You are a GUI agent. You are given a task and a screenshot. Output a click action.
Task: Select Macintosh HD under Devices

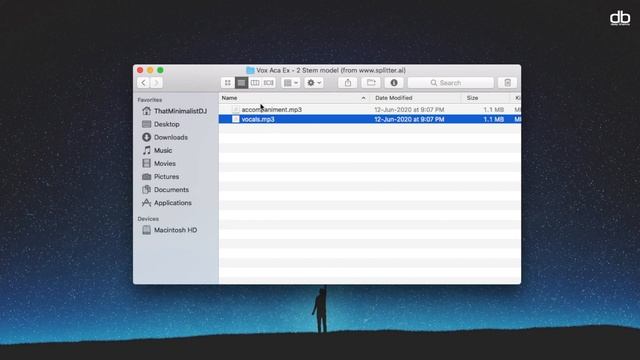click(x=169, y=230)
